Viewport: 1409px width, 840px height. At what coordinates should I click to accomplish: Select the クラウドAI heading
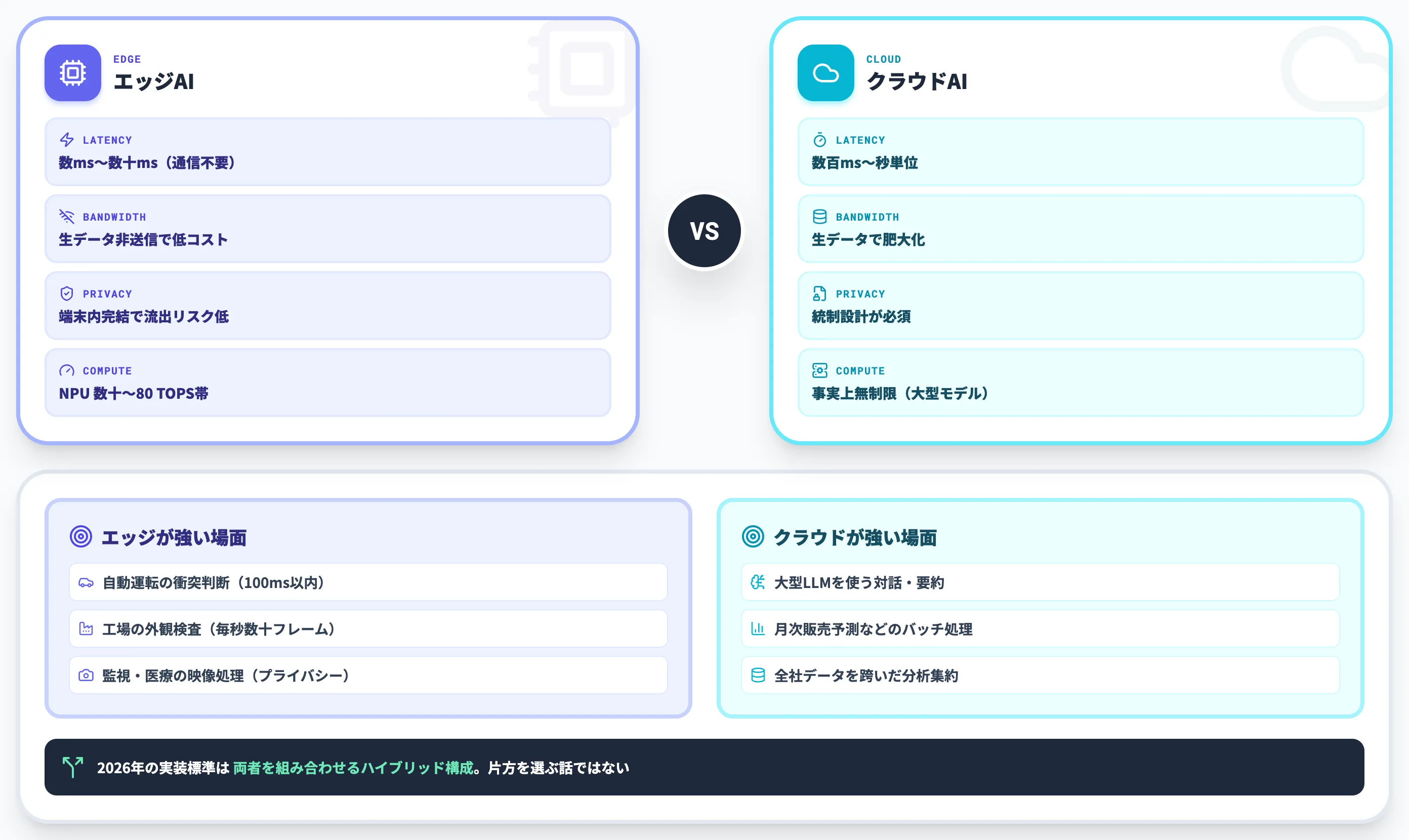coord(917,81)
